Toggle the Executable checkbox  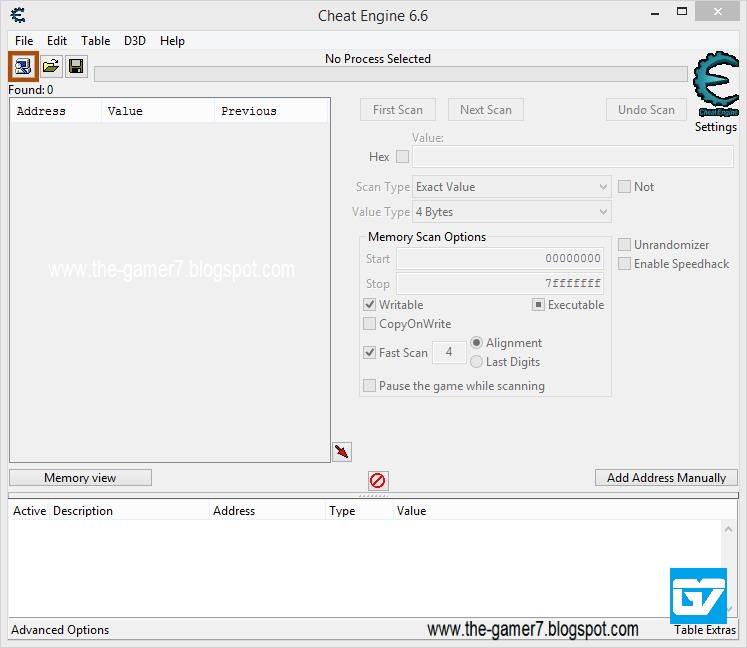[x=538, y=304]
